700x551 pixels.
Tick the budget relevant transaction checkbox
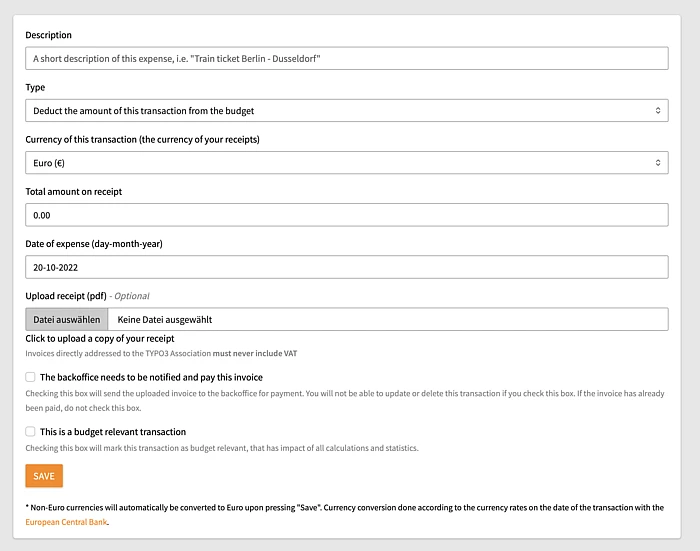[x=30, y=432]
